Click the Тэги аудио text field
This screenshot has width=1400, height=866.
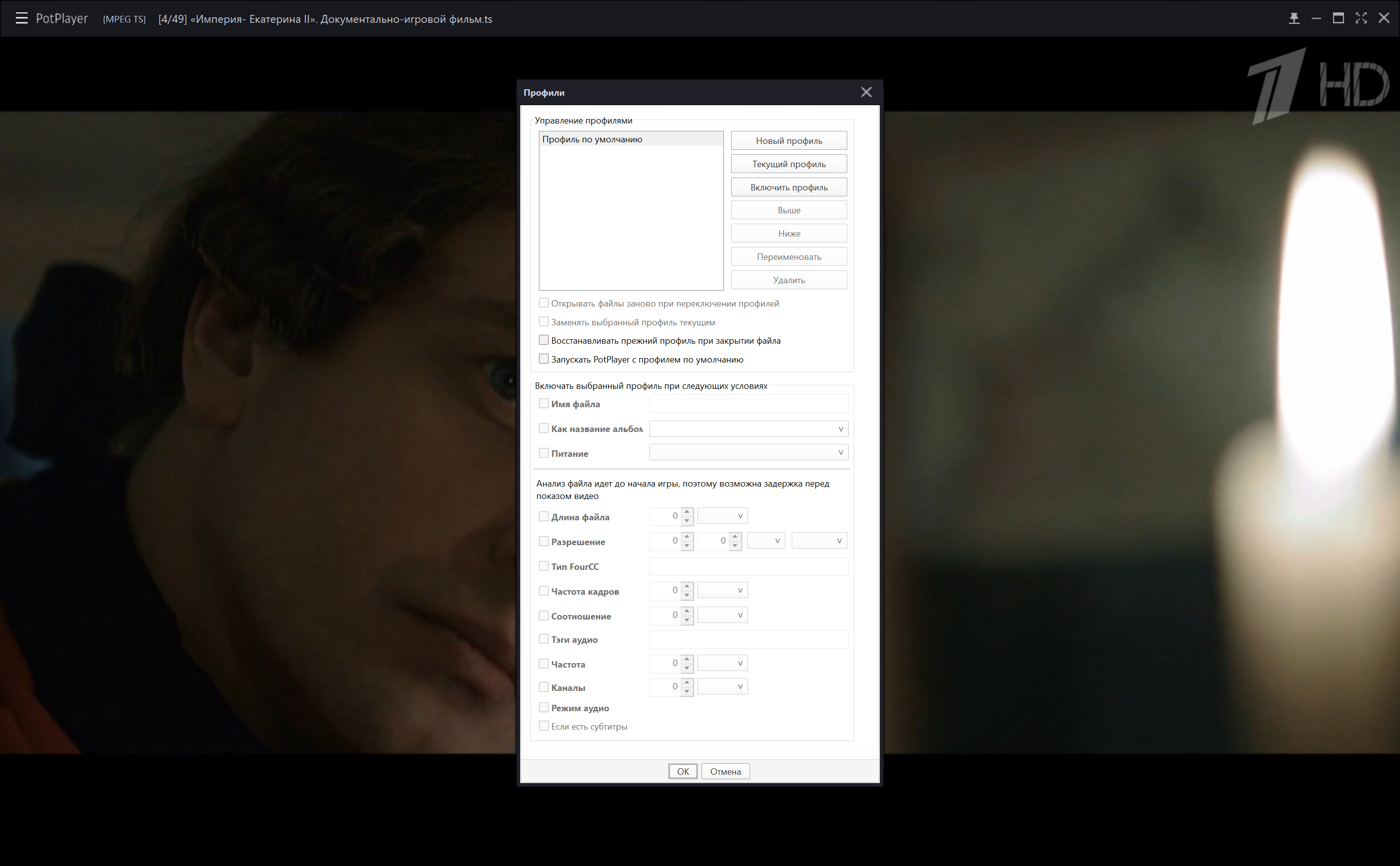pyautogui.click(x=749, y=639)
